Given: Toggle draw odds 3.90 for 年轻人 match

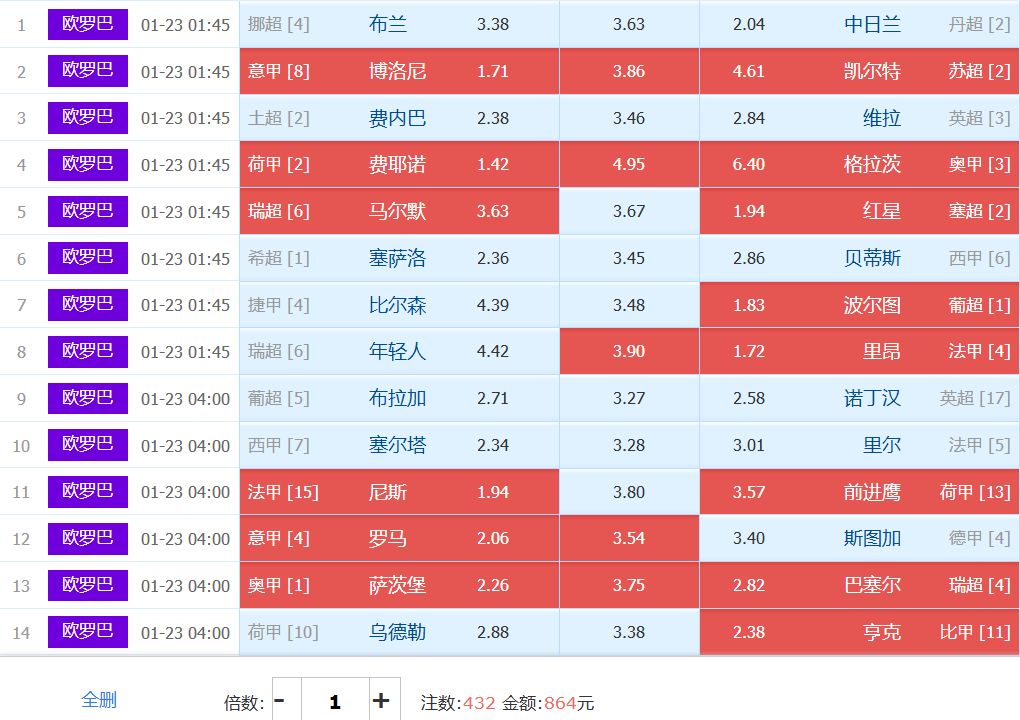Looking at the screenshot, I should [x=629, y=351].
